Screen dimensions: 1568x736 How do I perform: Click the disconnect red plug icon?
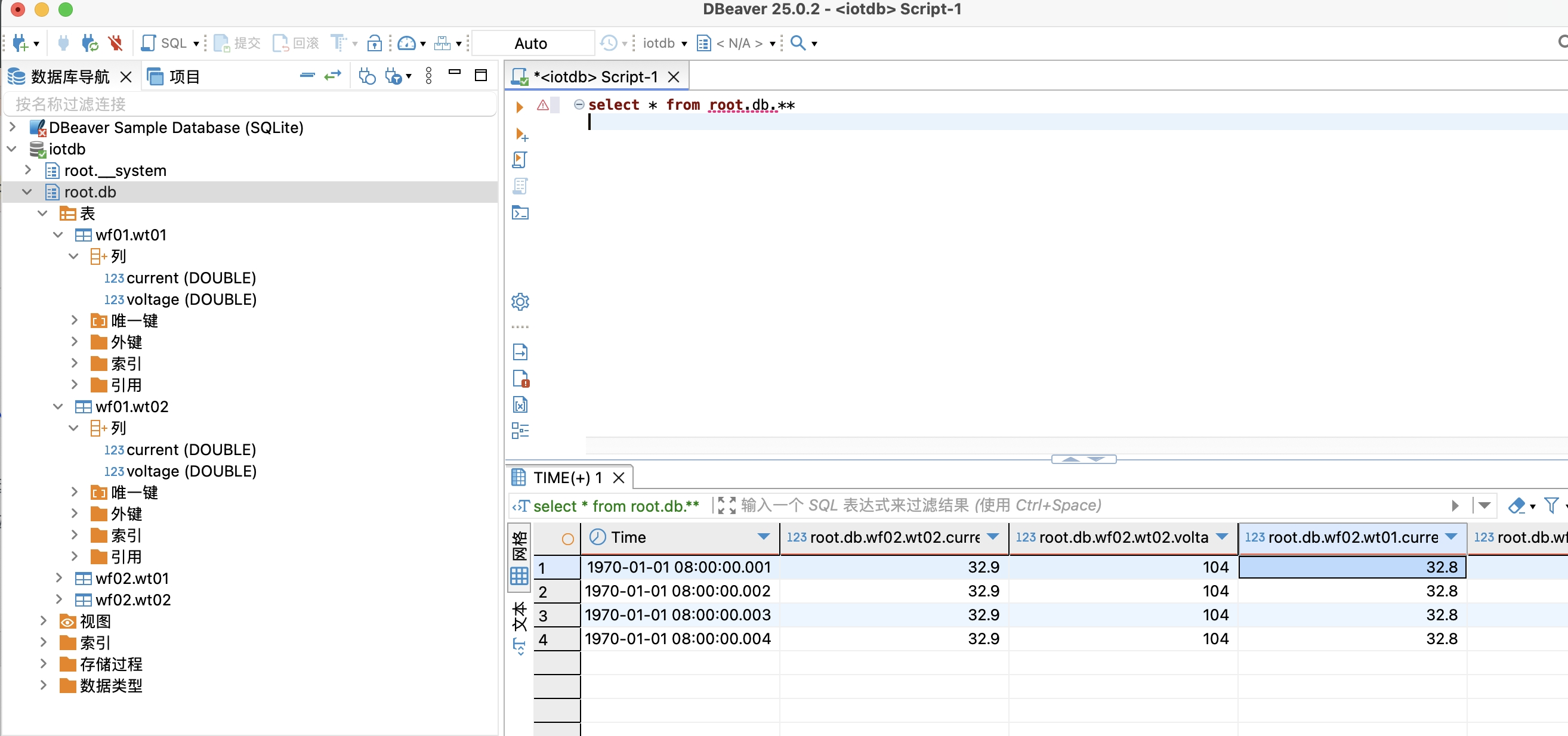click(115, 43)
